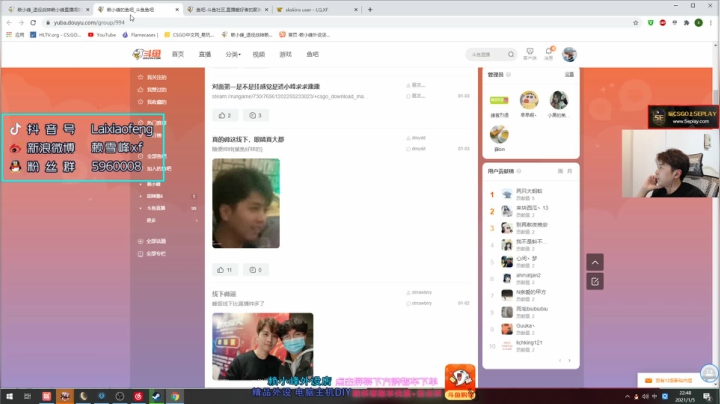Viewport: 720px width, 404px height.
Task: Select 鱼吧 in the Douyu navigation bar
Action: click(312, 54)
